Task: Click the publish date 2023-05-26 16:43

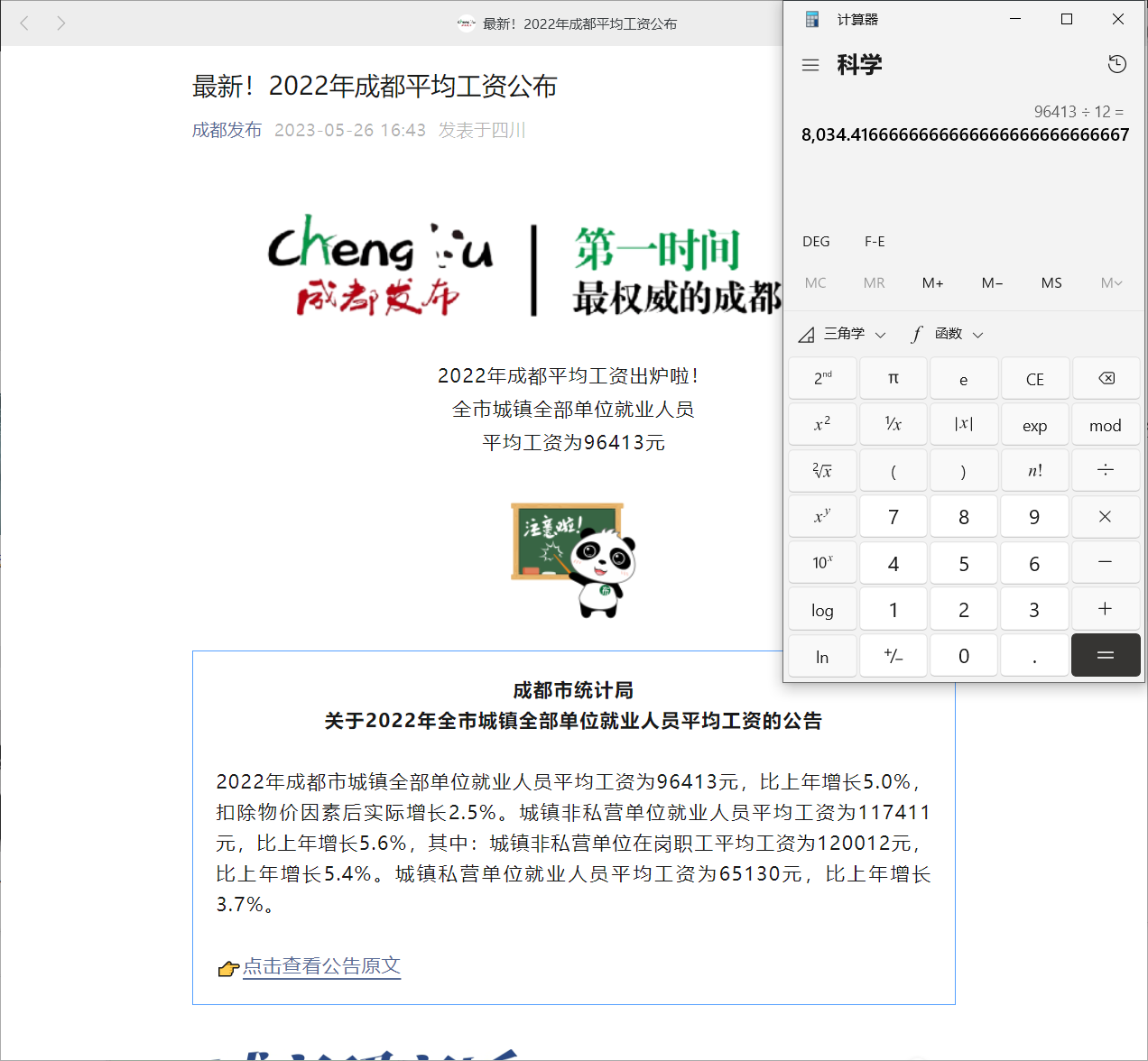Action: (350, 130)
